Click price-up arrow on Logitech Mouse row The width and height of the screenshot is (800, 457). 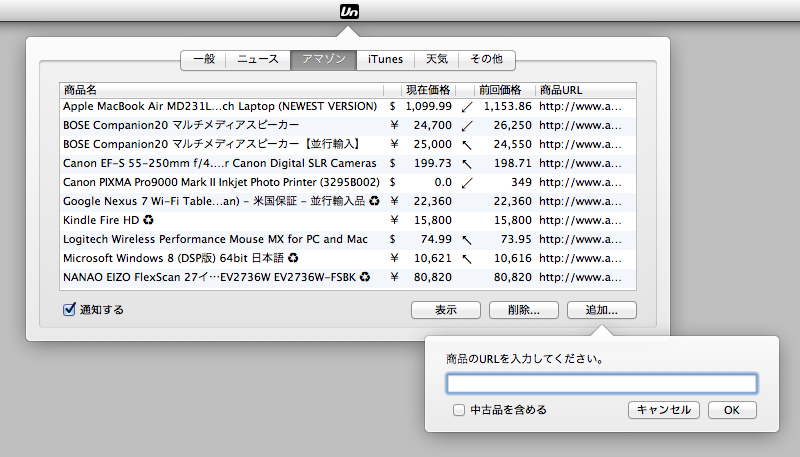466,239
